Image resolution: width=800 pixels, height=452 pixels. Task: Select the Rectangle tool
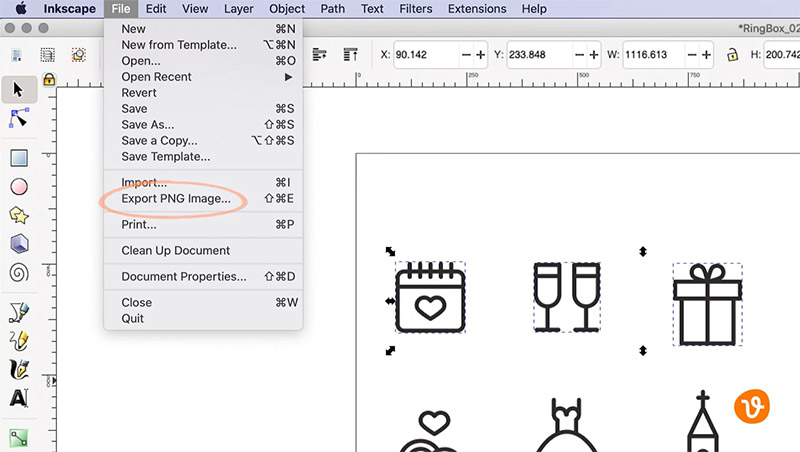pos(19,158)
